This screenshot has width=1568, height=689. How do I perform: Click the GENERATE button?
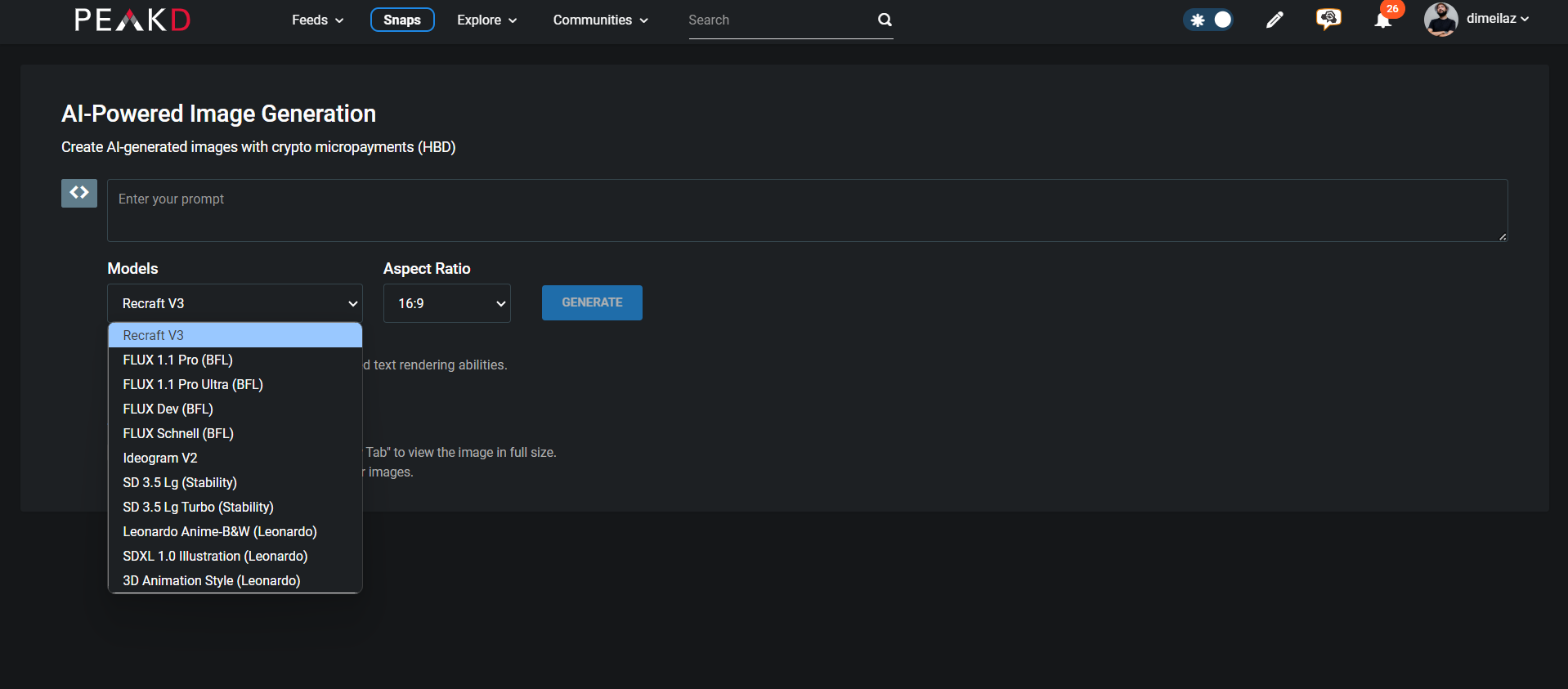point(592,302)
